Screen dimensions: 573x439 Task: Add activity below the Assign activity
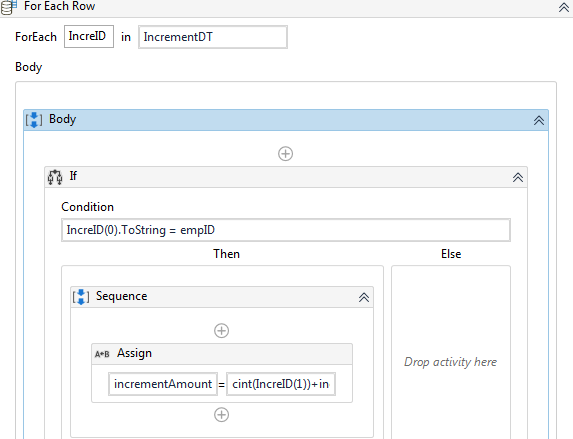[x=221, y=415]
